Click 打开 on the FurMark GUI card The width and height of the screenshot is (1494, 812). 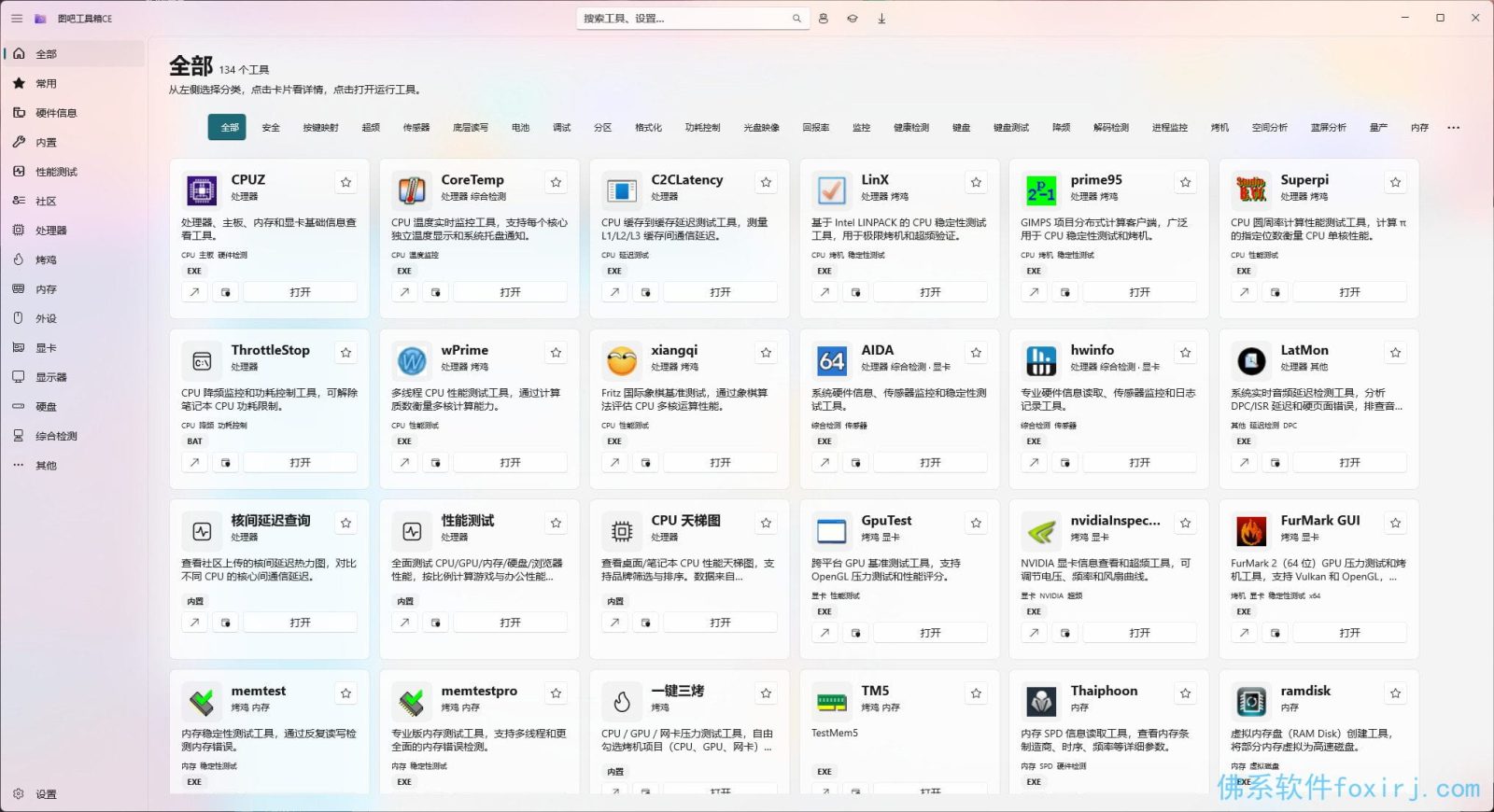coord(1350,633)
